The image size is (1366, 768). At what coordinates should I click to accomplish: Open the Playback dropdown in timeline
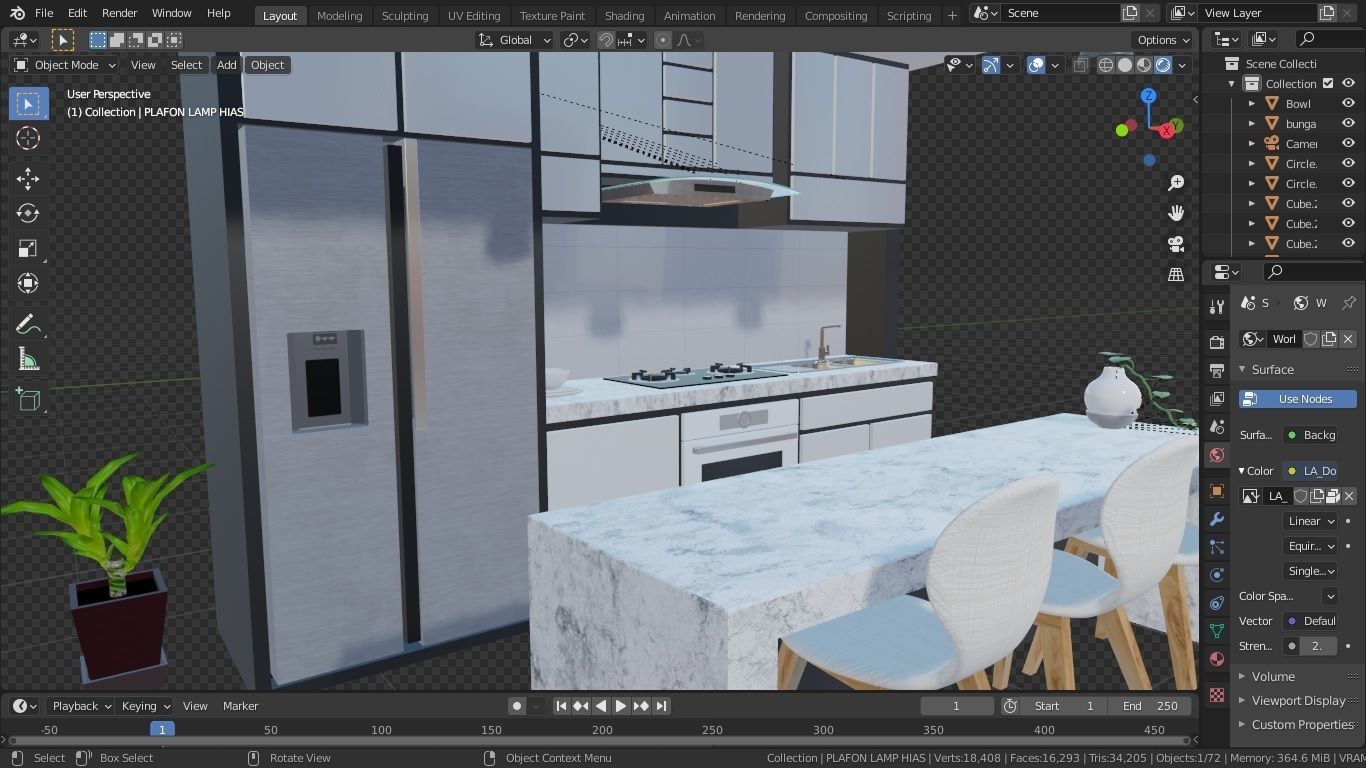81,706
